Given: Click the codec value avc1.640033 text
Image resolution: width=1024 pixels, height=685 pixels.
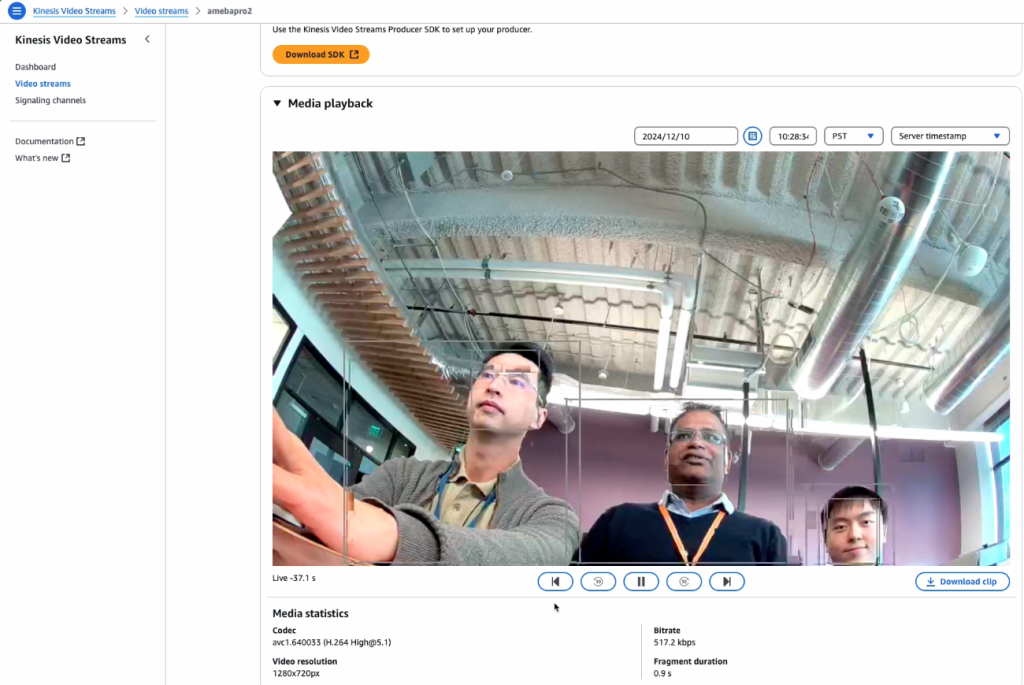Looking at the screenshot, I should [332, 642].
